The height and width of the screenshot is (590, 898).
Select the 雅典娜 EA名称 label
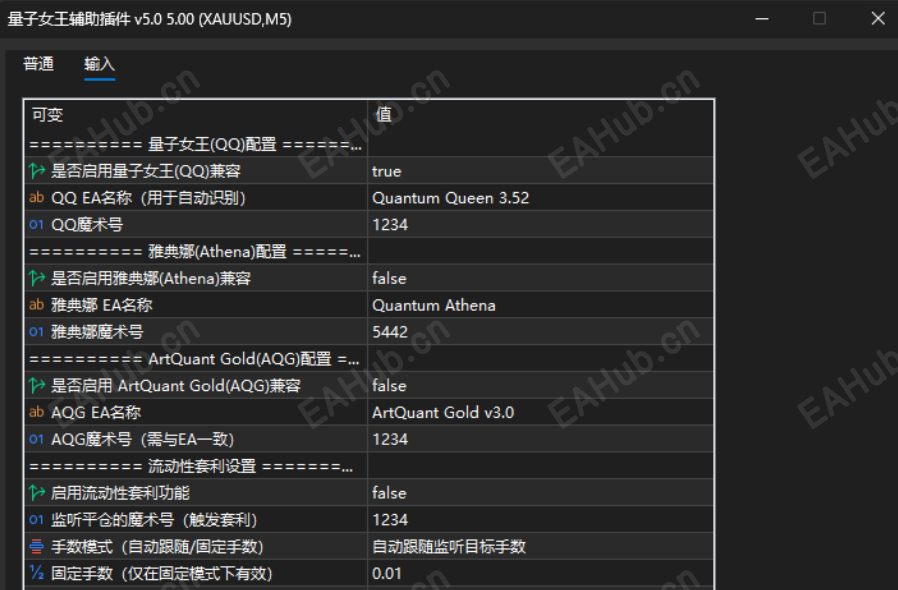(102, 305)
